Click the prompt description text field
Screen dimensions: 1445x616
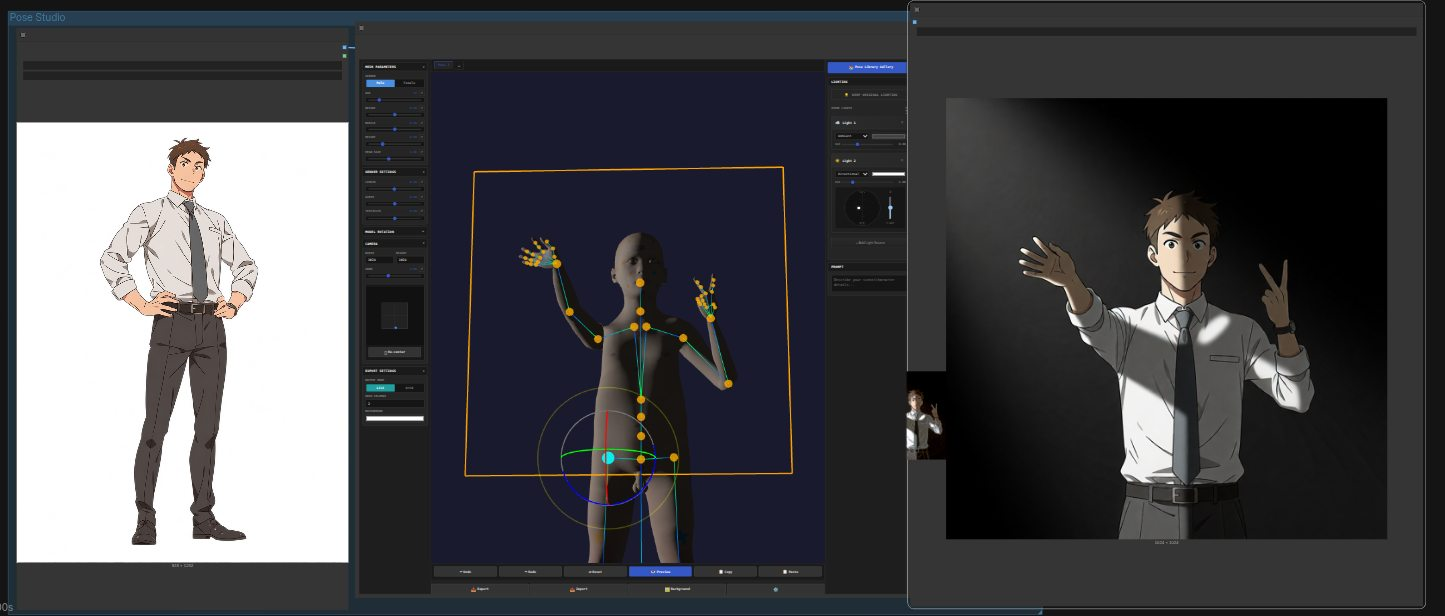pyautogui.click(x=868, y=283)
